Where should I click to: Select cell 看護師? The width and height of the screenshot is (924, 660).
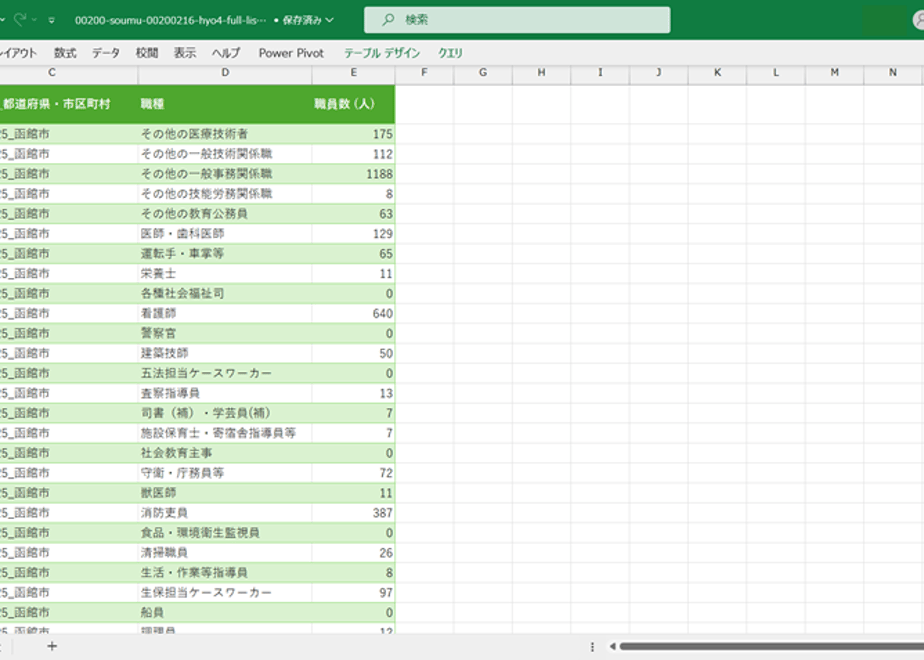tap(225, 314)
